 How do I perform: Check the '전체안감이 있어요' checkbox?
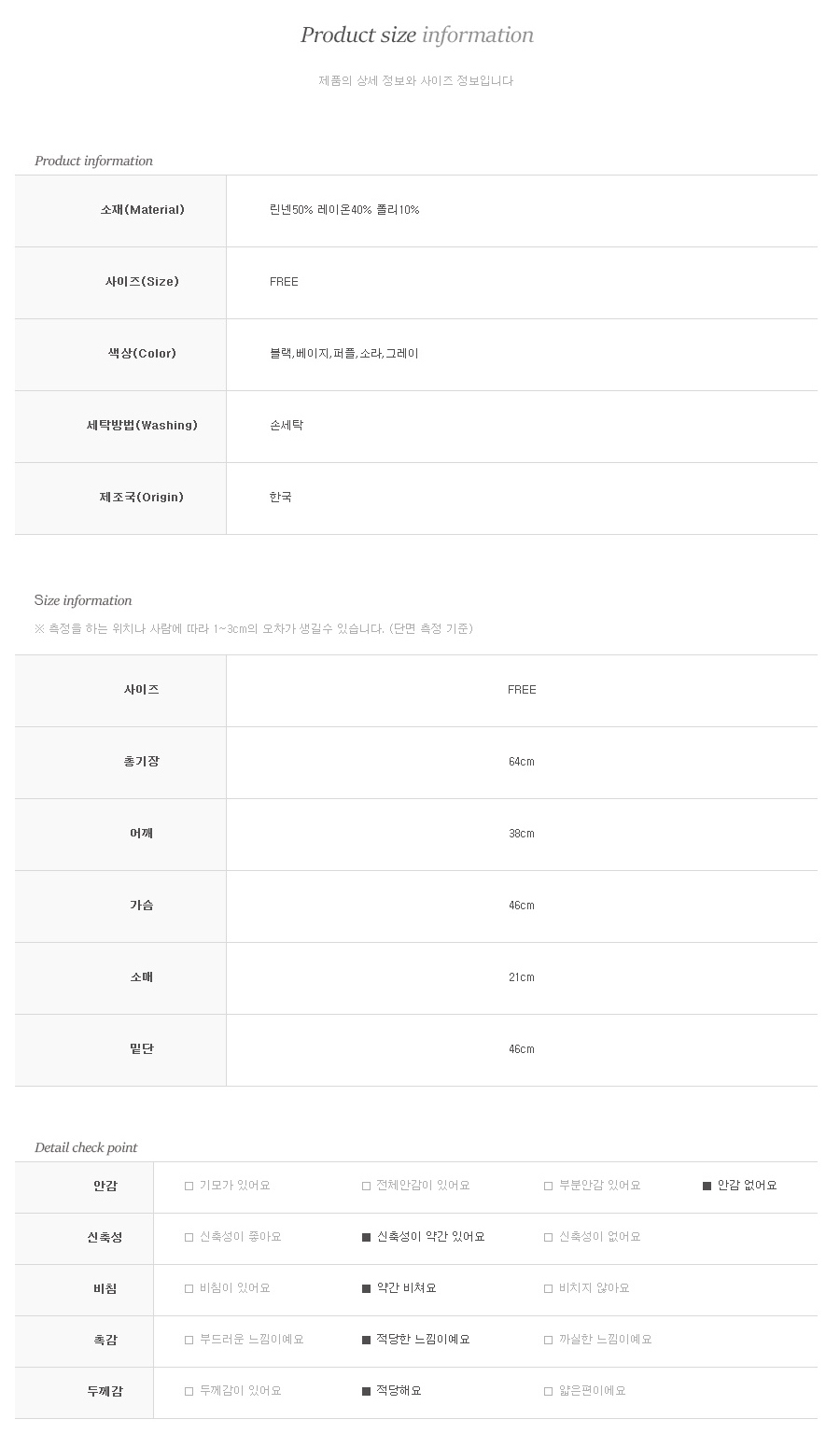(367, 1186)
